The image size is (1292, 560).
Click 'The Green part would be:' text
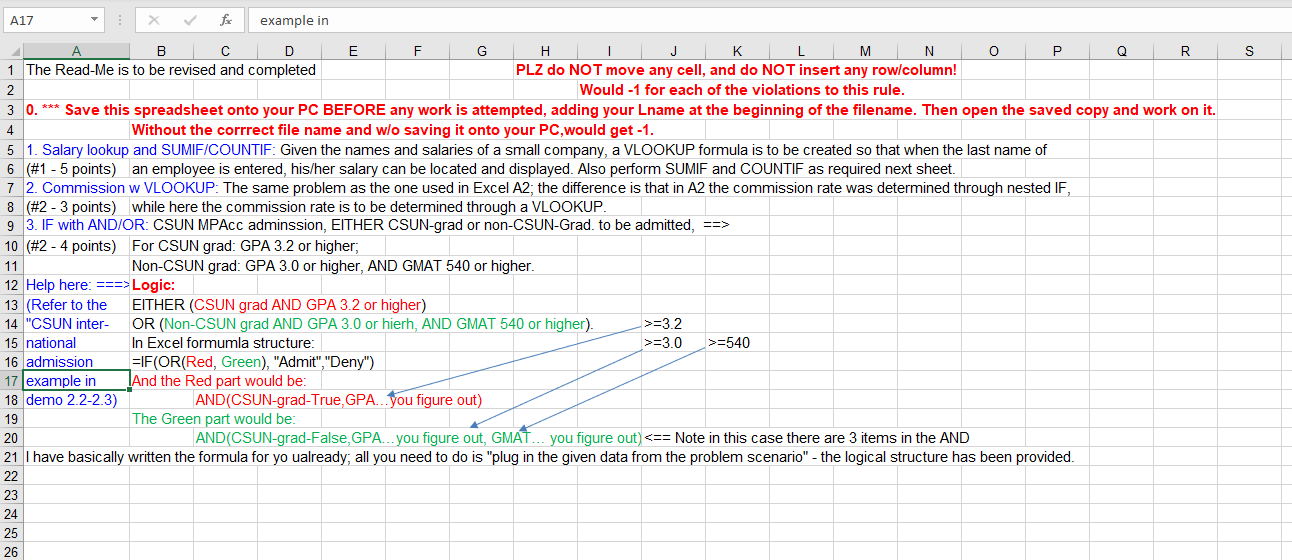point(214,418)
